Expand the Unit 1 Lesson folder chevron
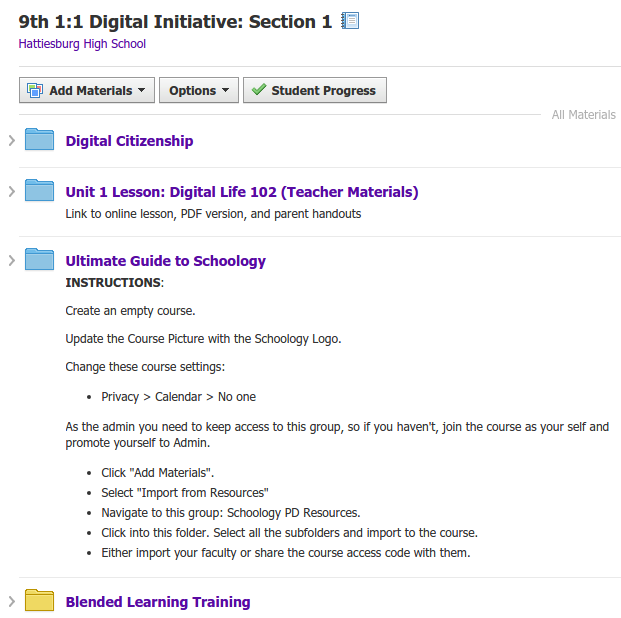This screenshot has height=618, width=621. point(11,192)
